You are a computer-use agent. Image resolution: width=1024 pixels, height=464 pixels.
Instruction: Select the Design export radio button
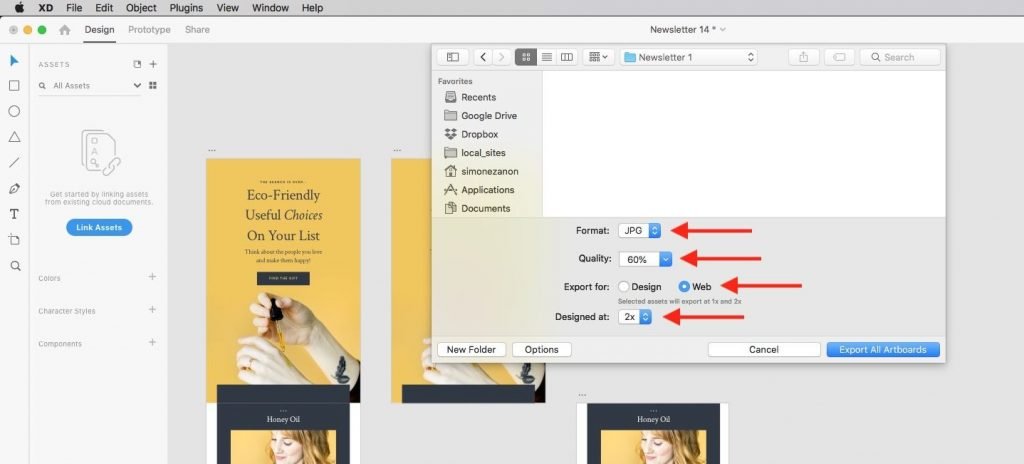click(x=625, y=286)
